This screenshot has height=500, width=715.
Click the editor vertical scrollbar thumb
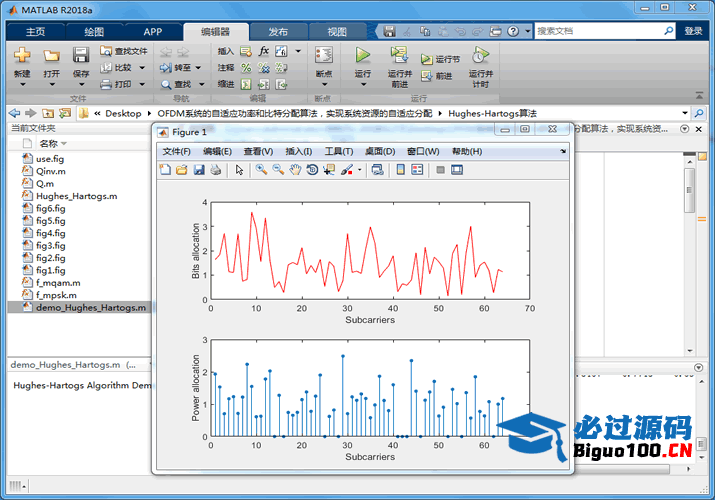tap(689, 190)
